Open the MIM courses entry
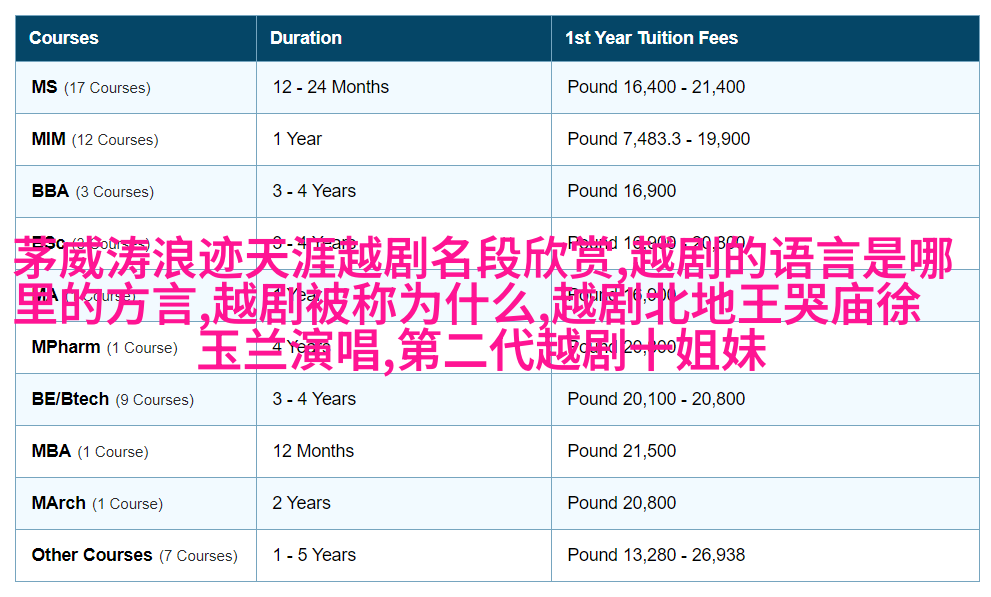 (48, 139)
